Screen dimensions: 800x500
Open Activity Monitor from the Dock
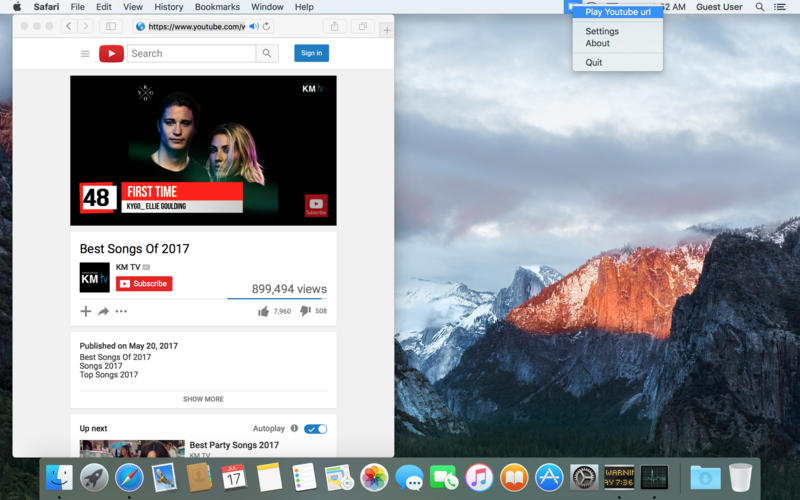(655, 478)
